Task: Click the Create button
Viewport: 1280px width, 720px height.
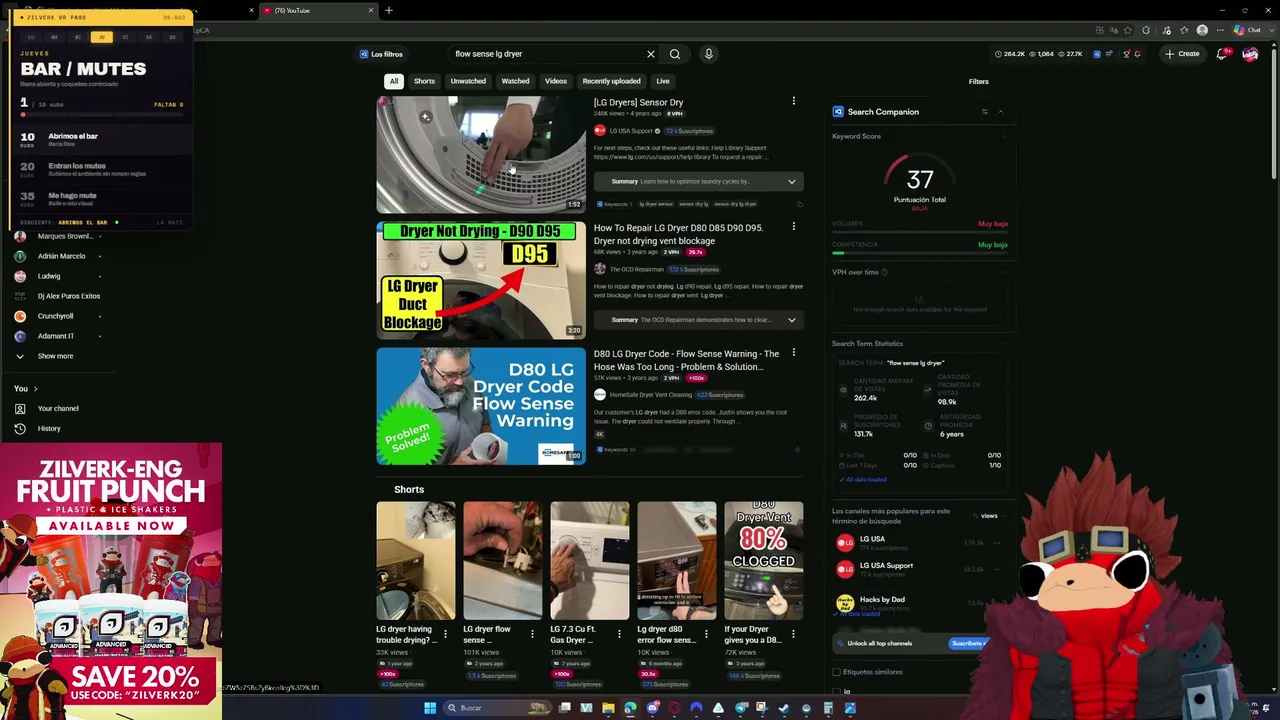Action: (1182, 54)
